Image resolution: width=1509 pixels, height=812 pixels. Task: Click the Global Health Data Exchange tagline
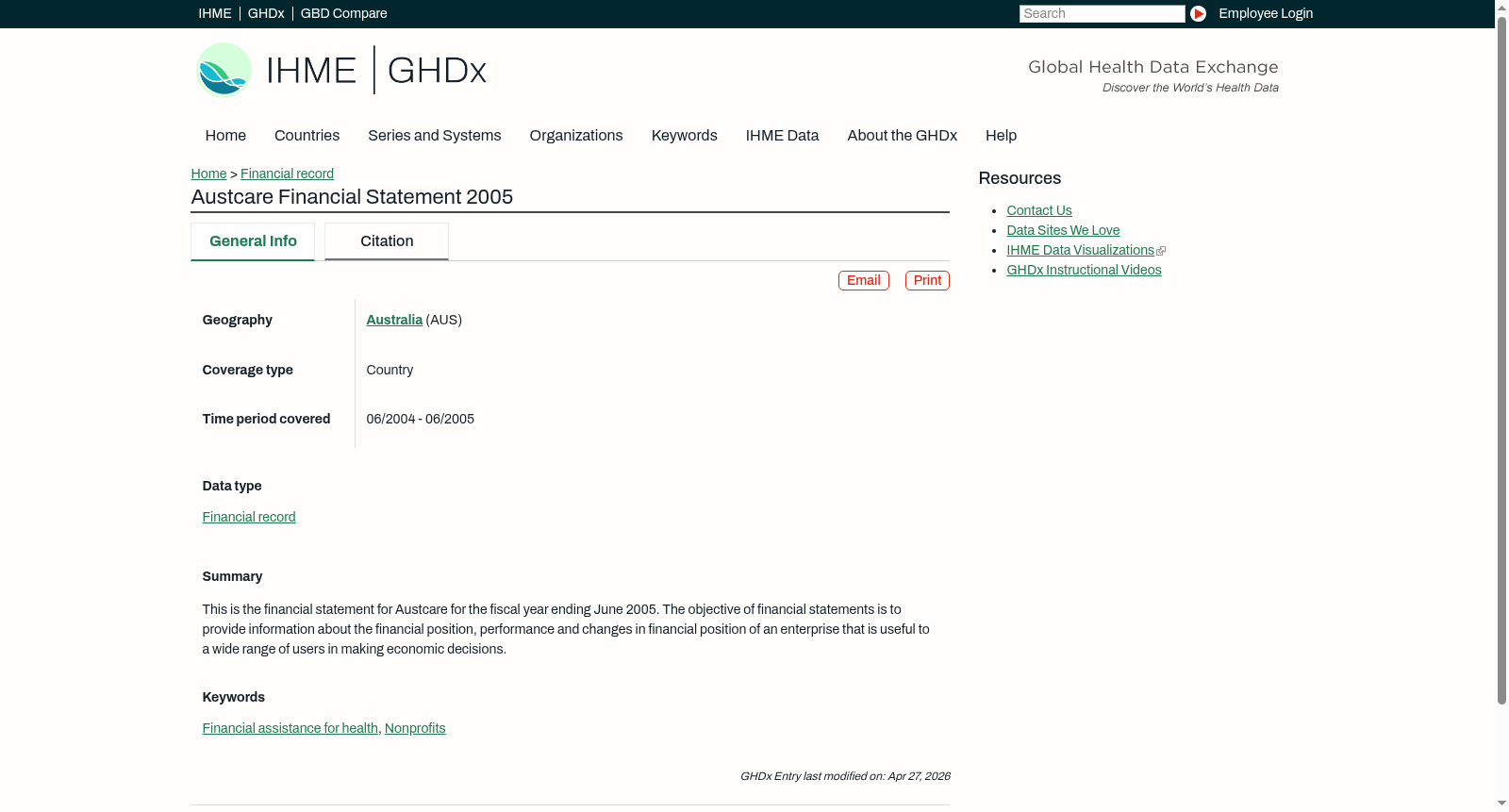tap(1152, 67)
